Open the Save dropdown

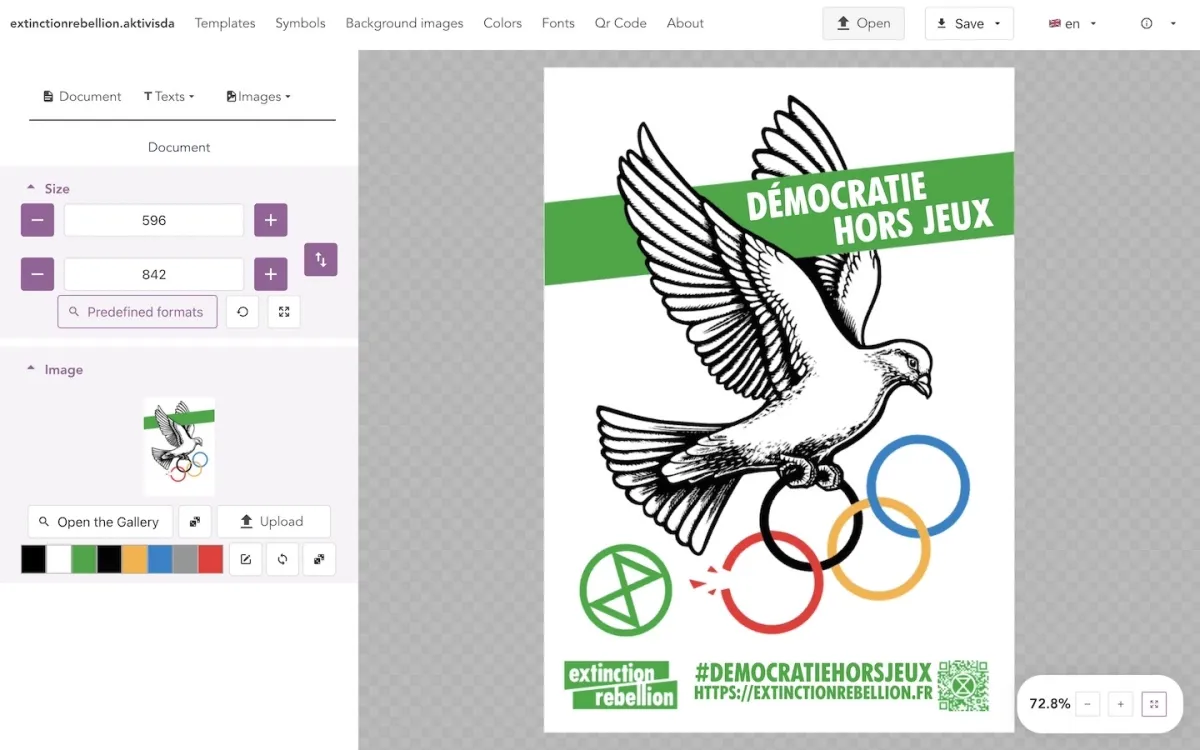pos(968,23)
